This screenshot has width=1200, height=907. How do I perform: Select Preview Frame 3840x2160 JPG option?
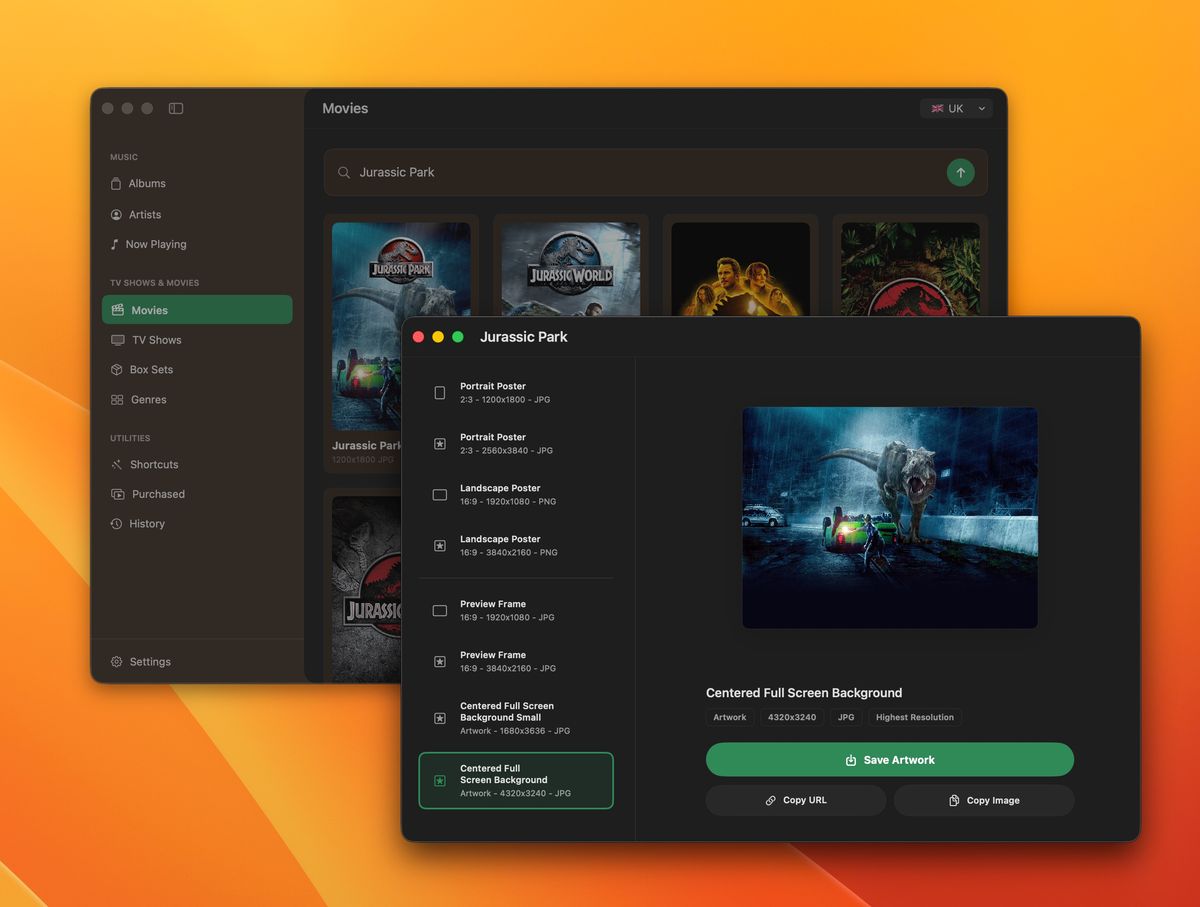click(x=516, y=661)
